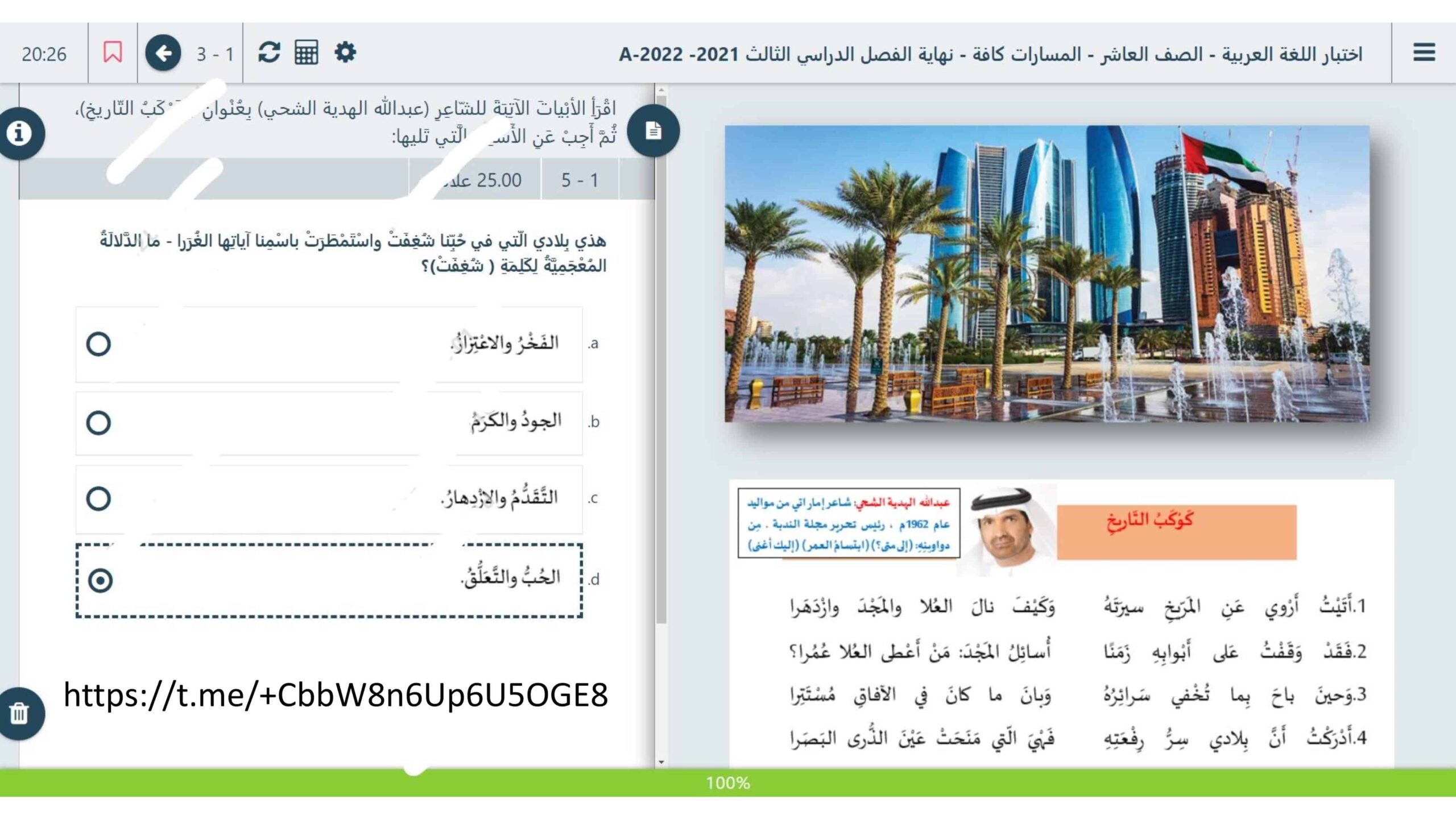This screenshot has height=819, width=1456.
Task: Click the refresh arrows icon
Action: tap(268, 52)
